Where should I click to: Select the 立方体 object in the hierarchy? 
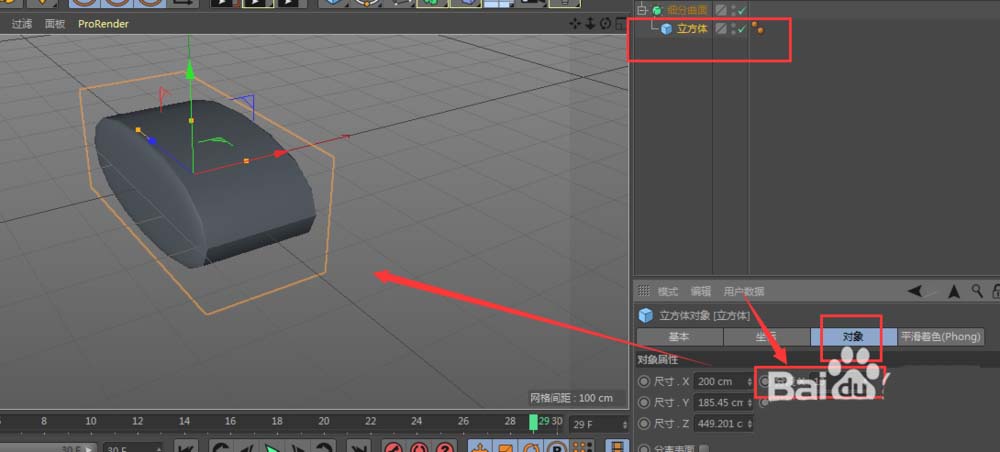click(x=692, y=29)
